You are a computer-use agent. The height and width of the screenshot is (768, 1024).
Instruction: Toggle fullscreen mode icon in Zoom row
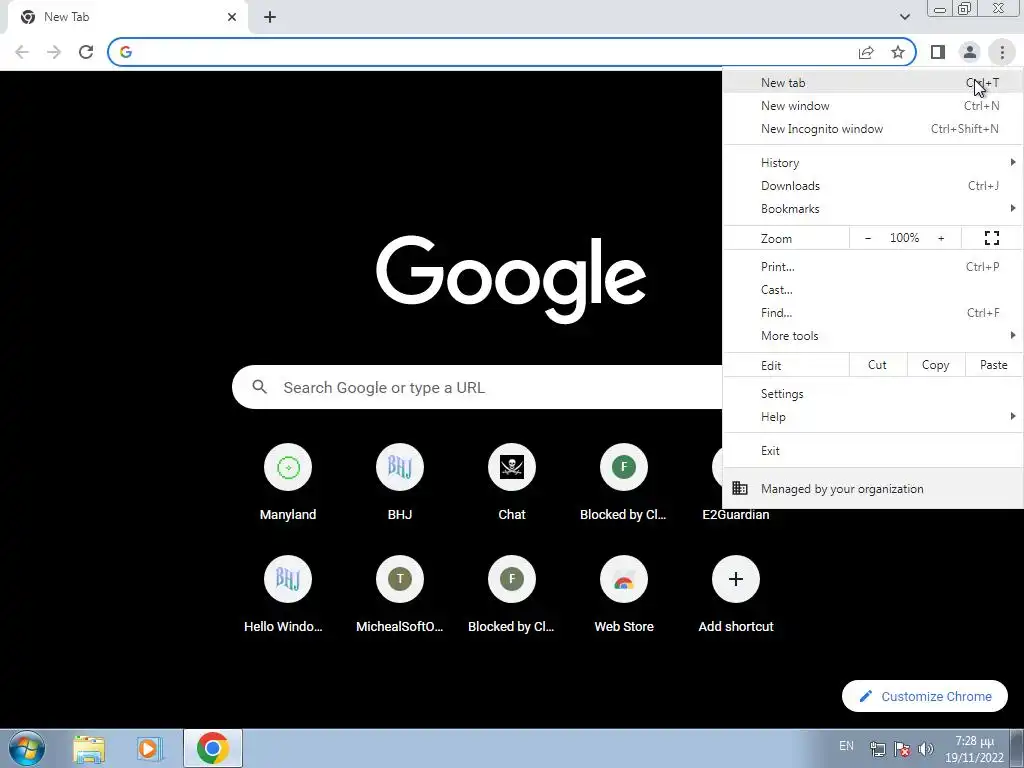pyautogui.click(x=991, y=238)
